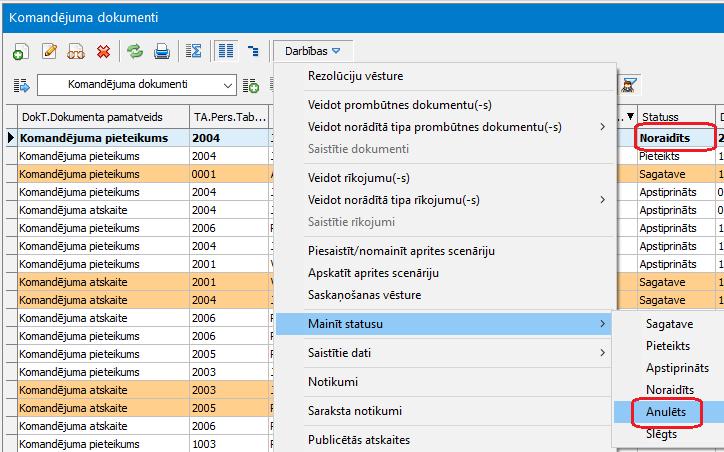Click the user filter funnel icon

[628, 85]
